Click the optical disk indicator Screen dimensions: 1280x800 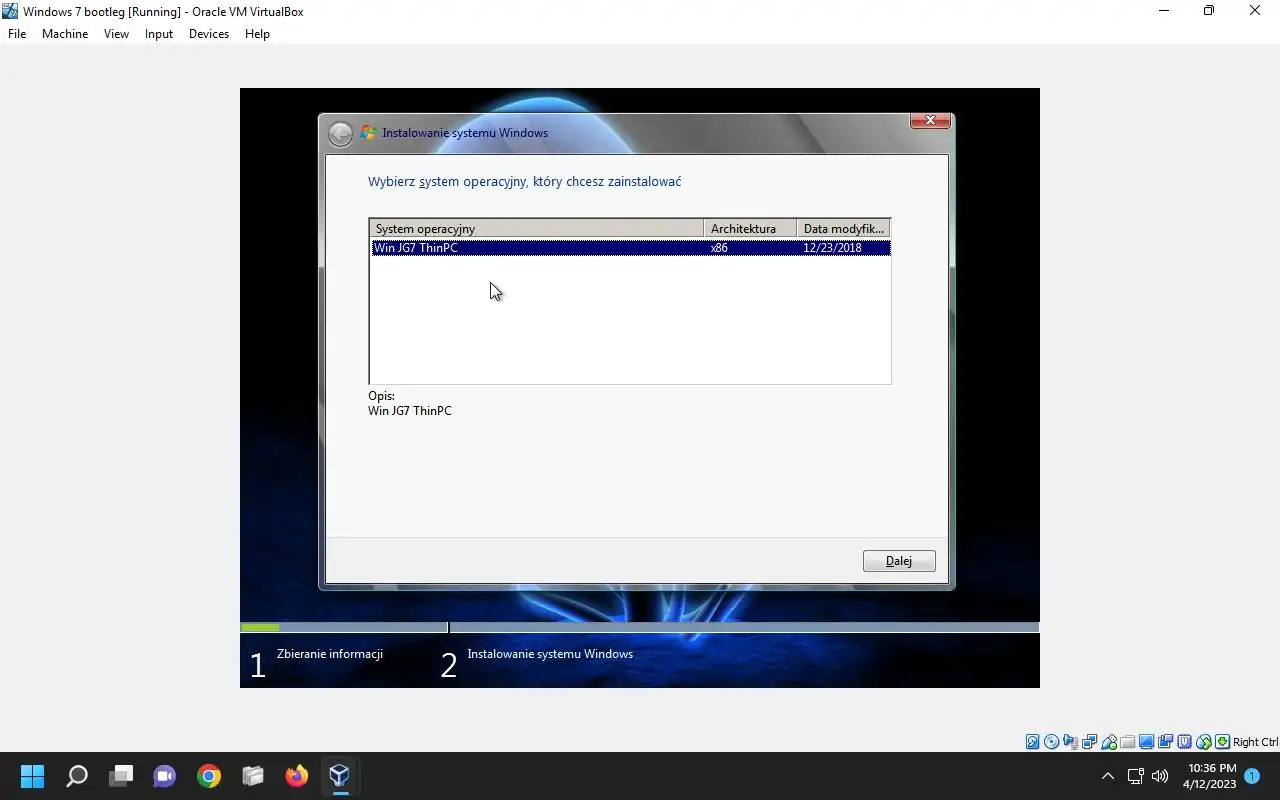pyautogui.click(x=1052, y=742)
